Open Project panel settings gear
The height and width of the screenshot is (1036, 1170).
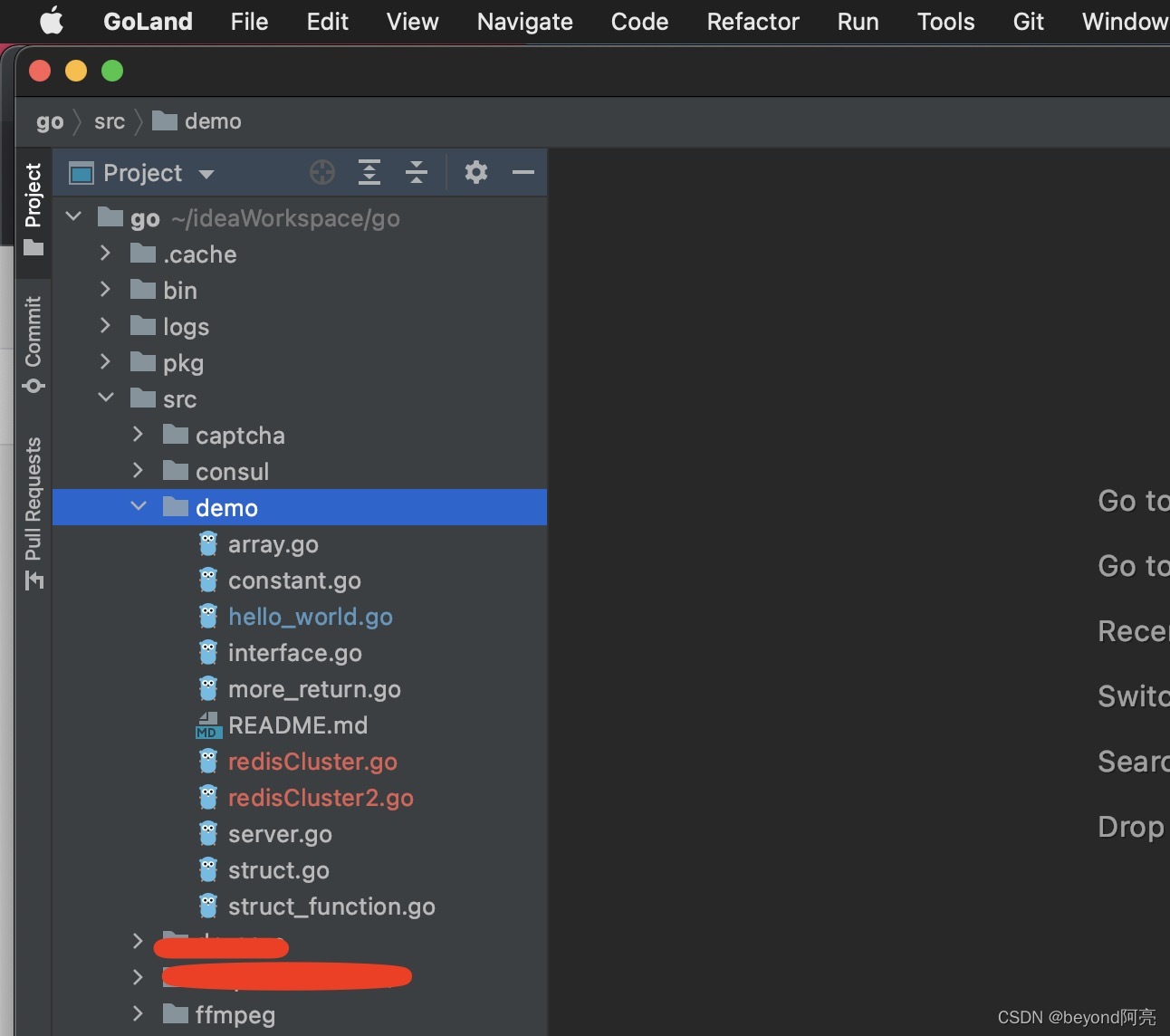coord(476,172)
